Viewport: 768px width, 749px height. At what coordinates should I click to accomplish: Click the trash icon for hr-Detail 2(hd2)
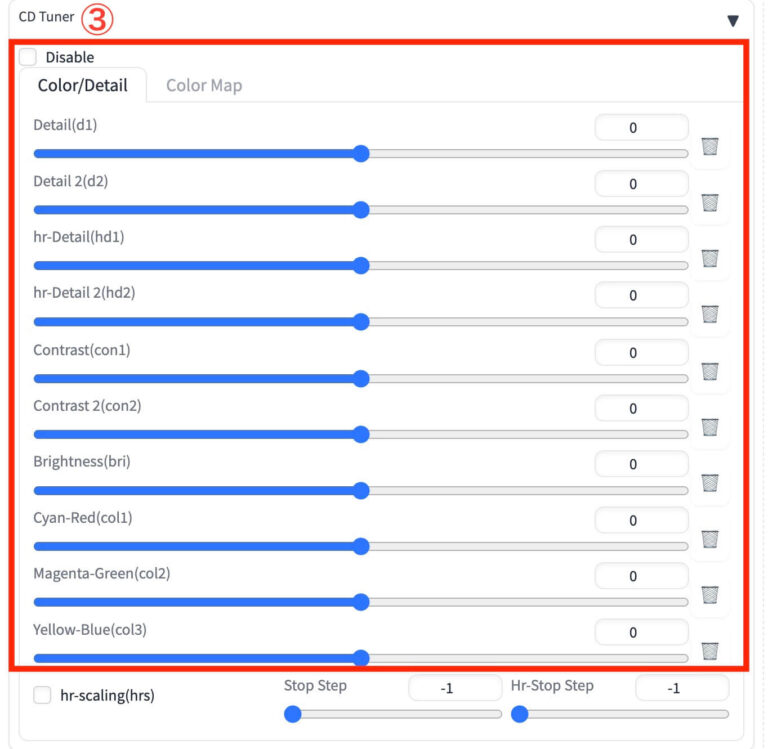click(710, 314)
